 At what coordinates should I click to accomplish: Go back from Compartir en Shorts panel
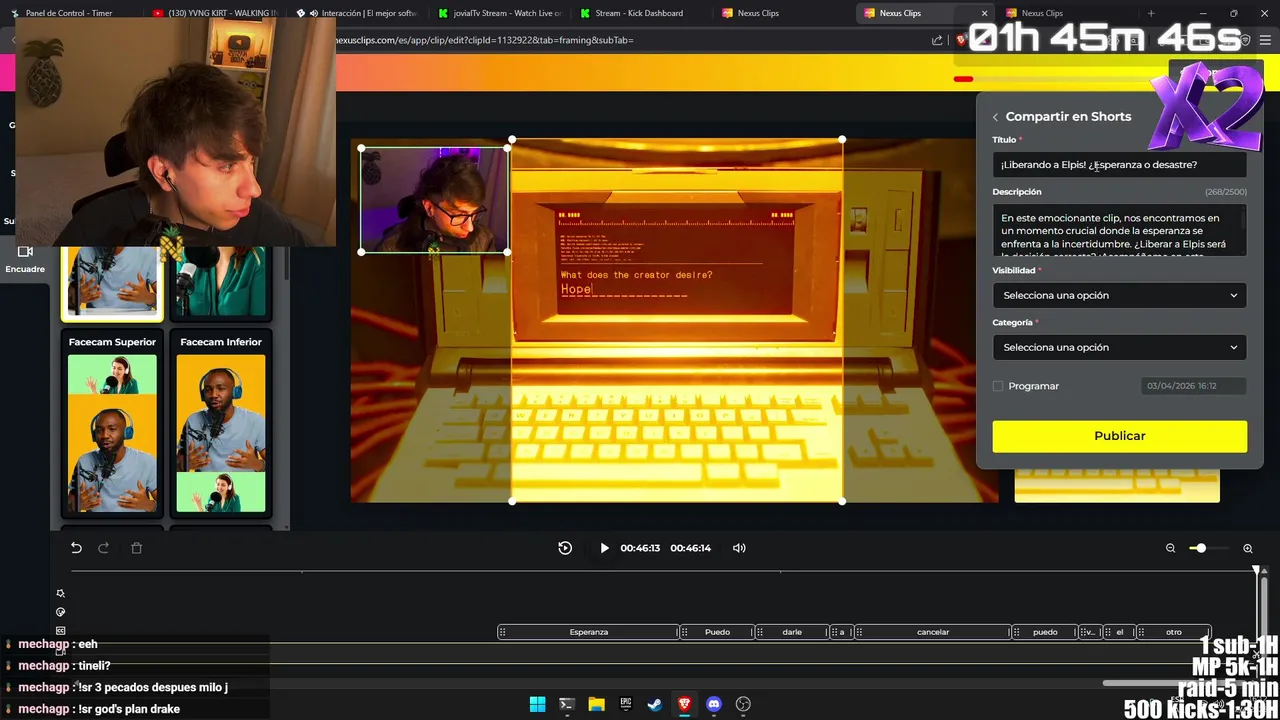click(x=995, y=117)
